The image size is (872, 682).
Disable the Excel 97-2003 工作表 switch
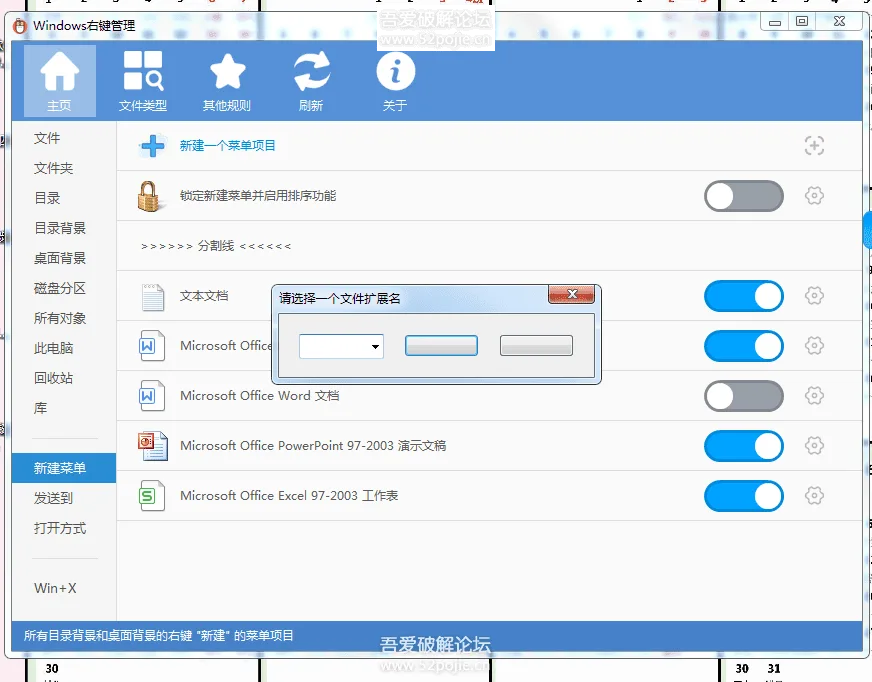[744, 496]
